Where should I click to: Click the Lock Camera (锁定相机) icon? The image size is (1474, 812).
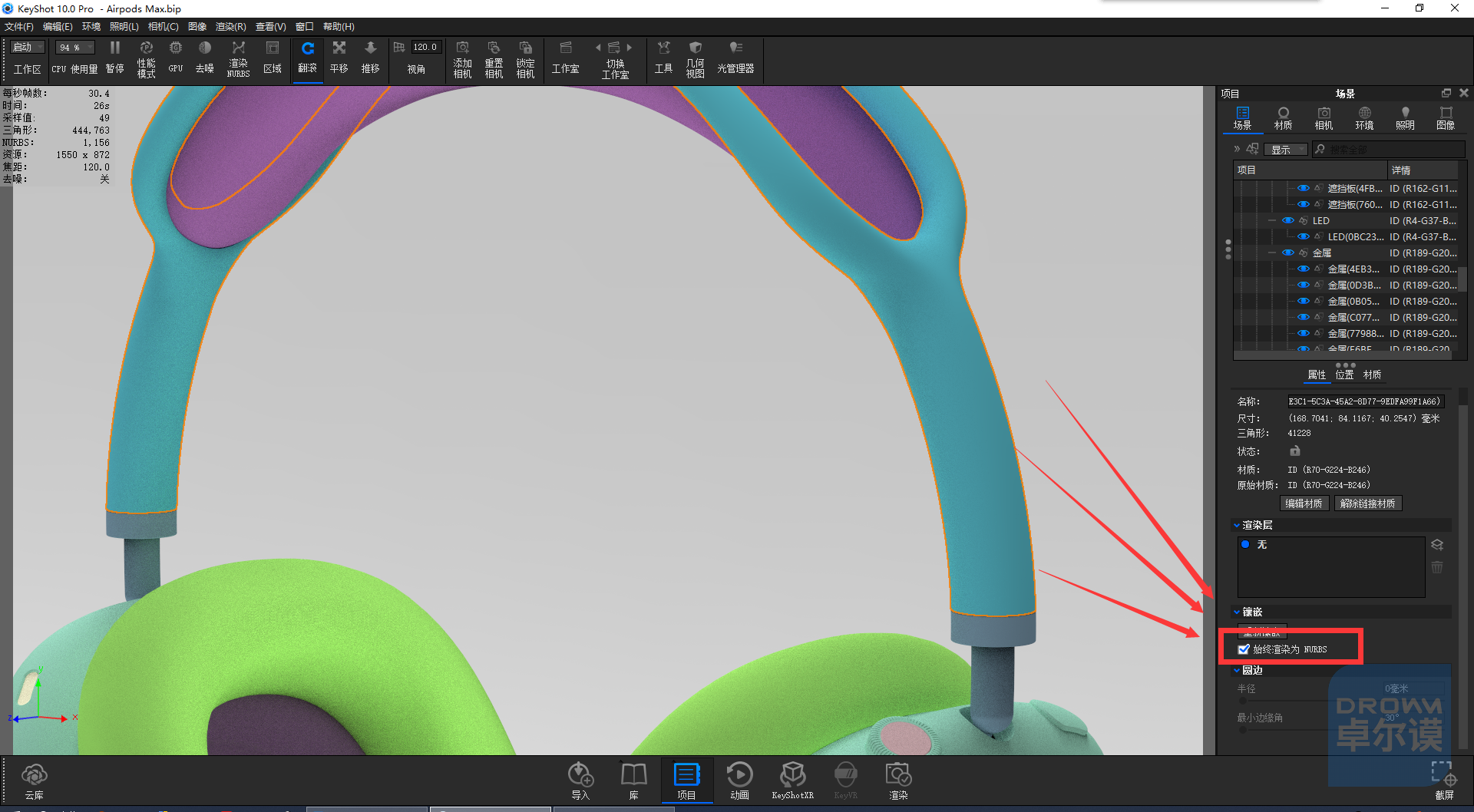click(x=525, y=58)
